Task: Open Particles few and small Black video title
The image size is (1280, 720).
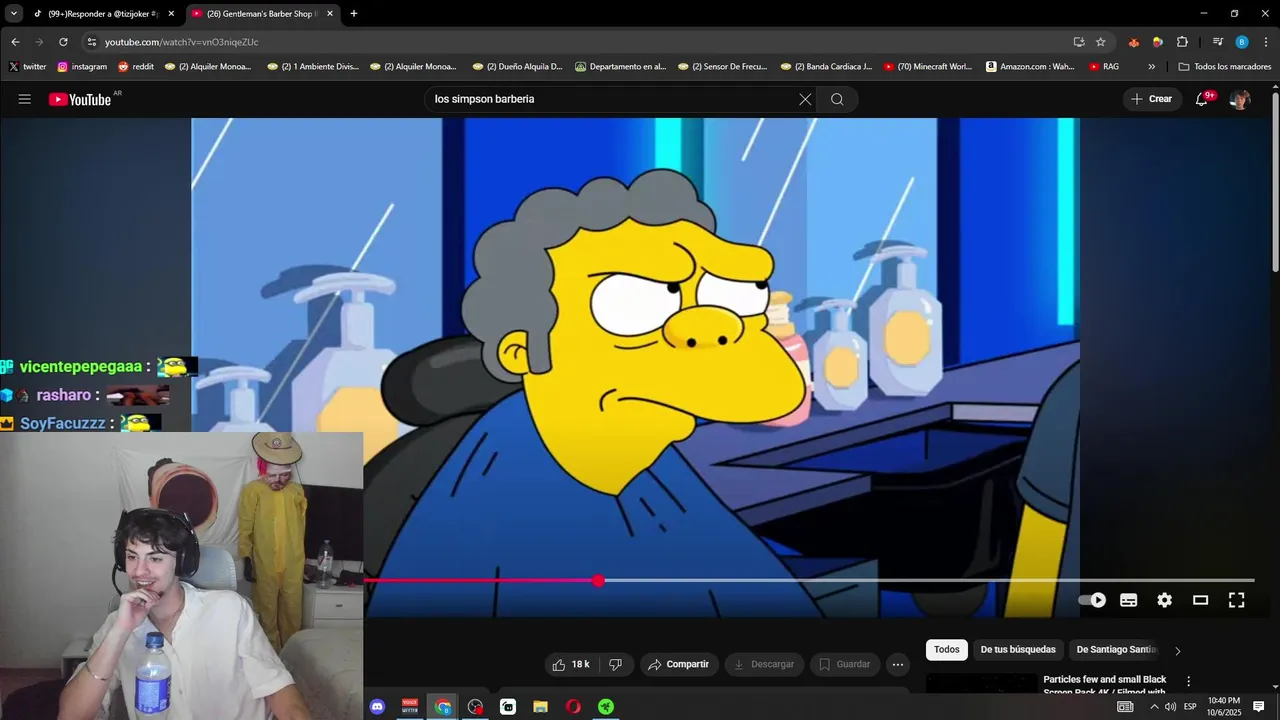Action: 1104,685
